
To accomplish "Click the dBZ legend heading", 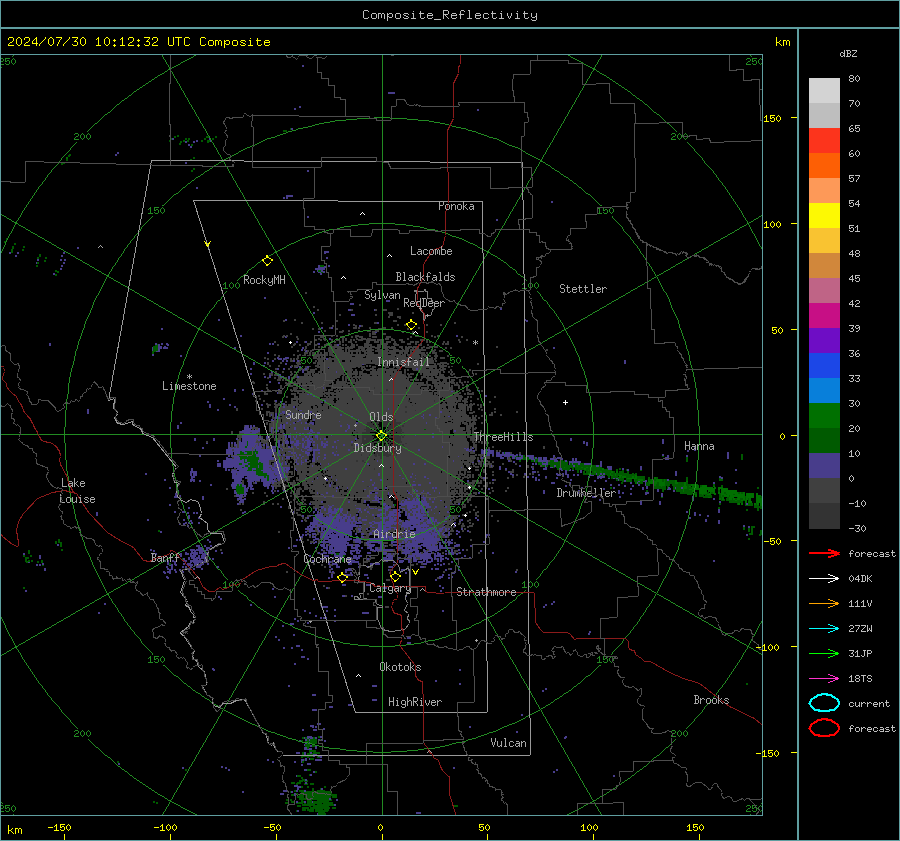I will coord(848,53).
